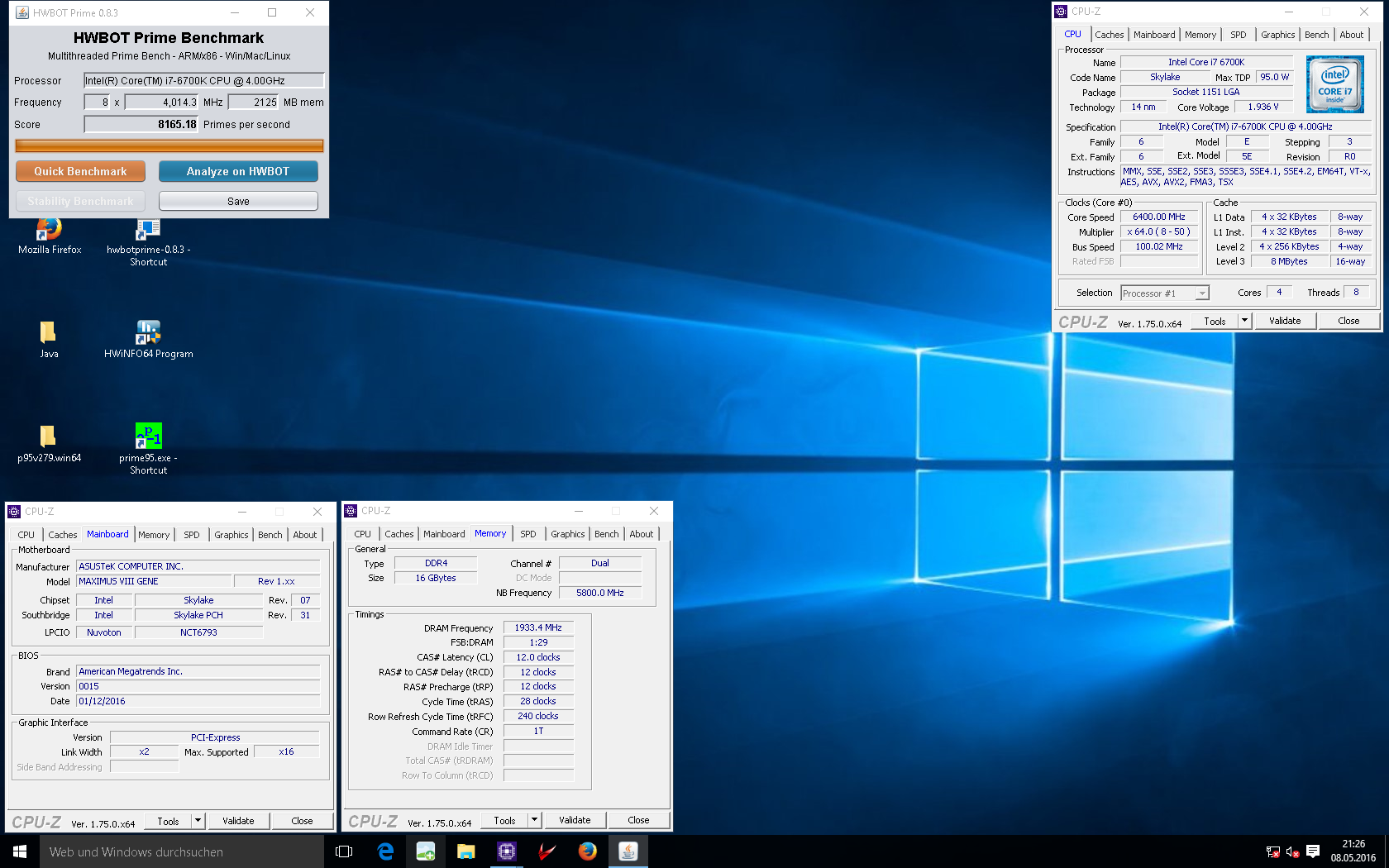Select About tab in Mainboard window
Screen dimensions: 1389x868
tap(305, 535)
